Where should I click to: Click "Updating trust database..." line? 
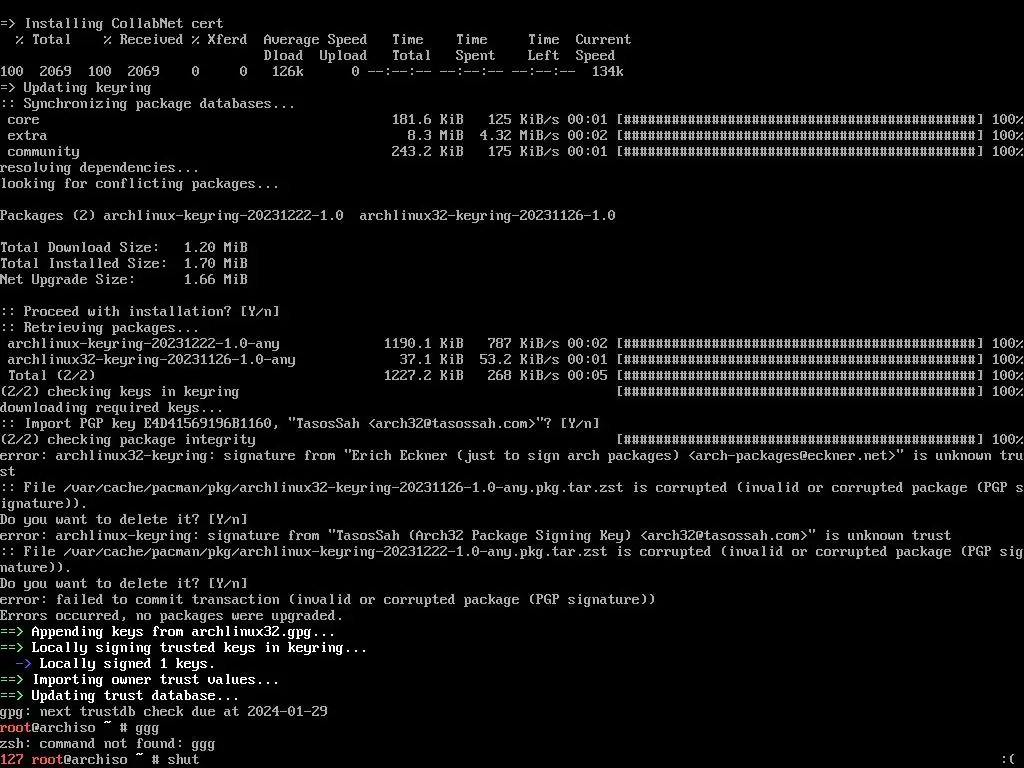coord(120,696)
